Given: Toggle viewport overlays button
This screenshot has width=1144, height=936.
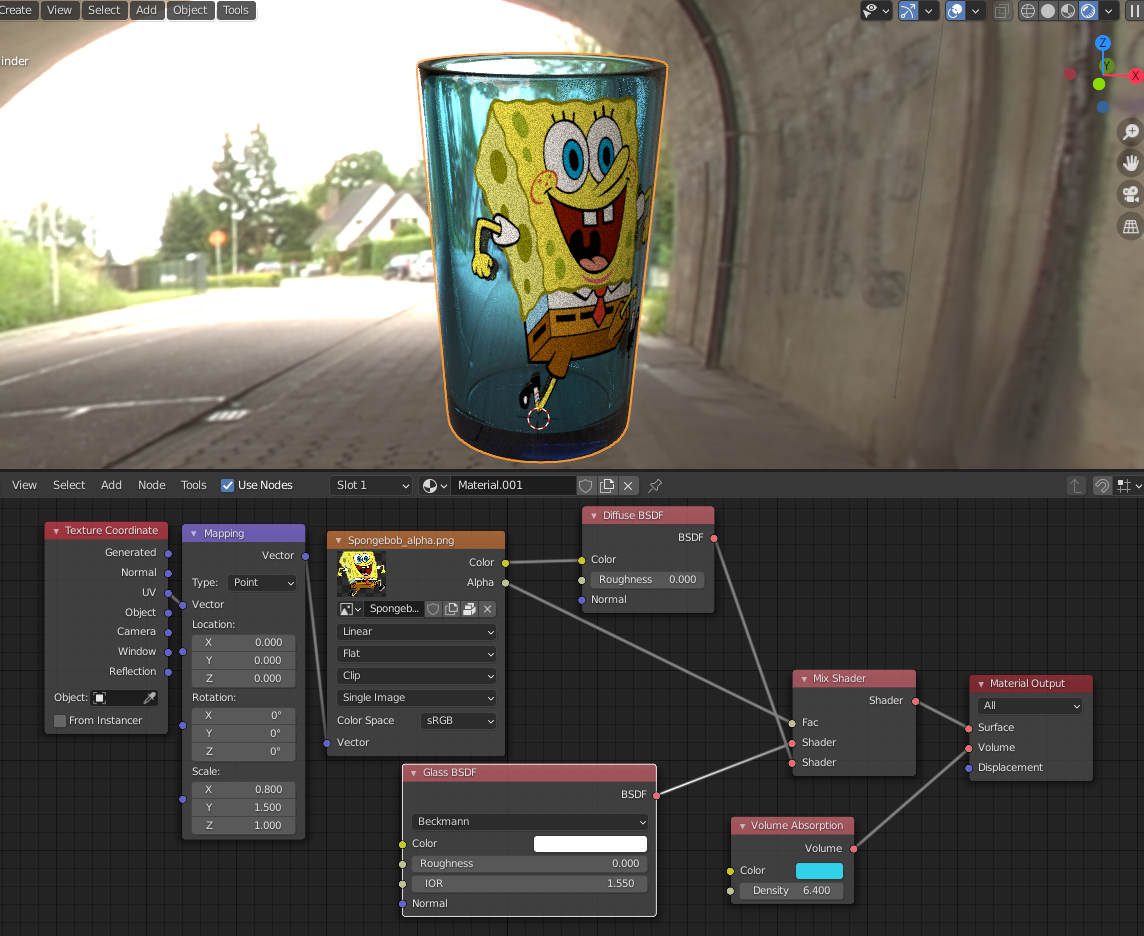Looking at the screenshot, I should coord(956,11).
